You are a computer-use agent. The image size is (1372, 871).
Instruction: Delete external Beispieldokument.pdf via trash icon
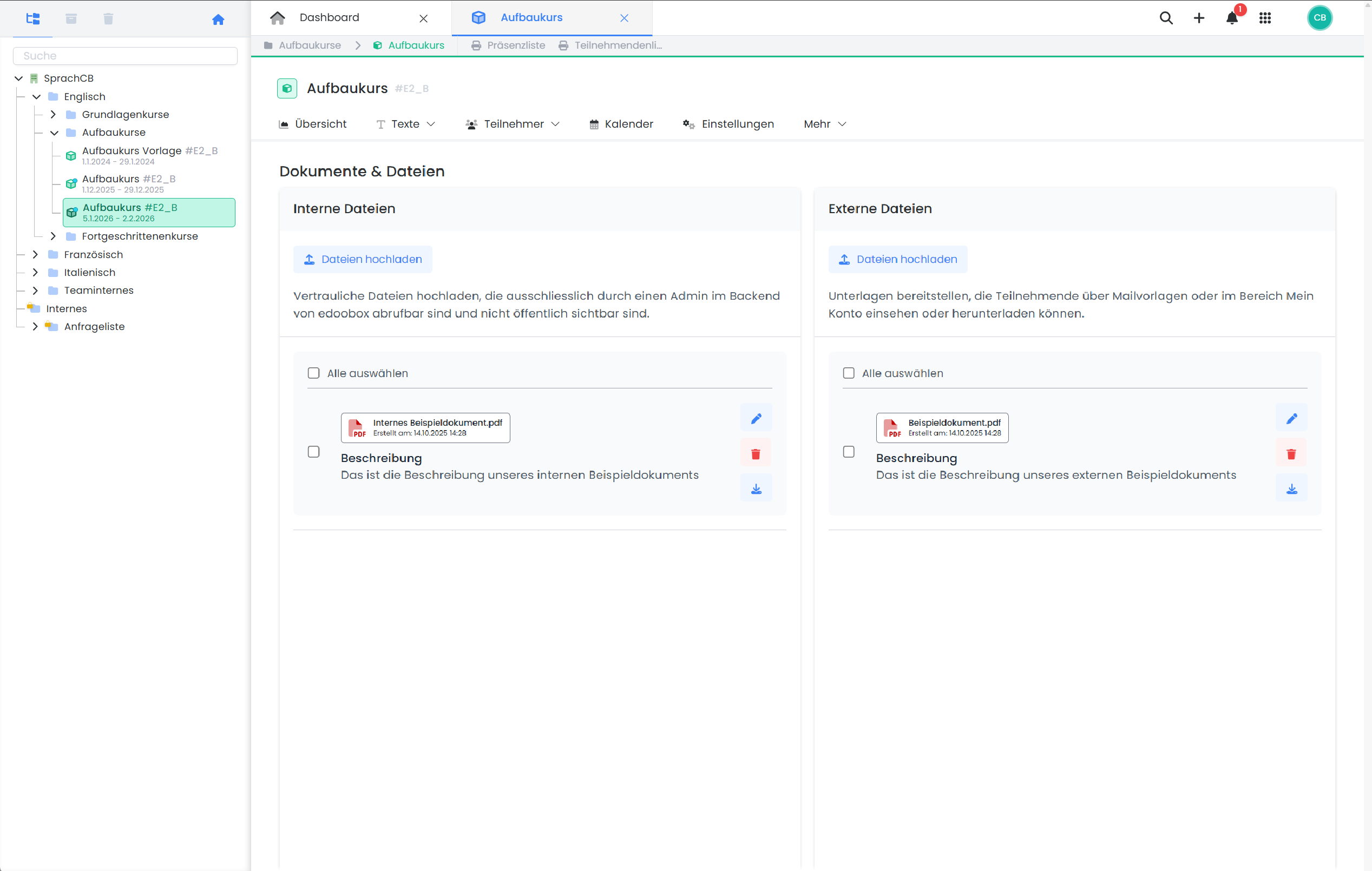(x=1291, y=454)
